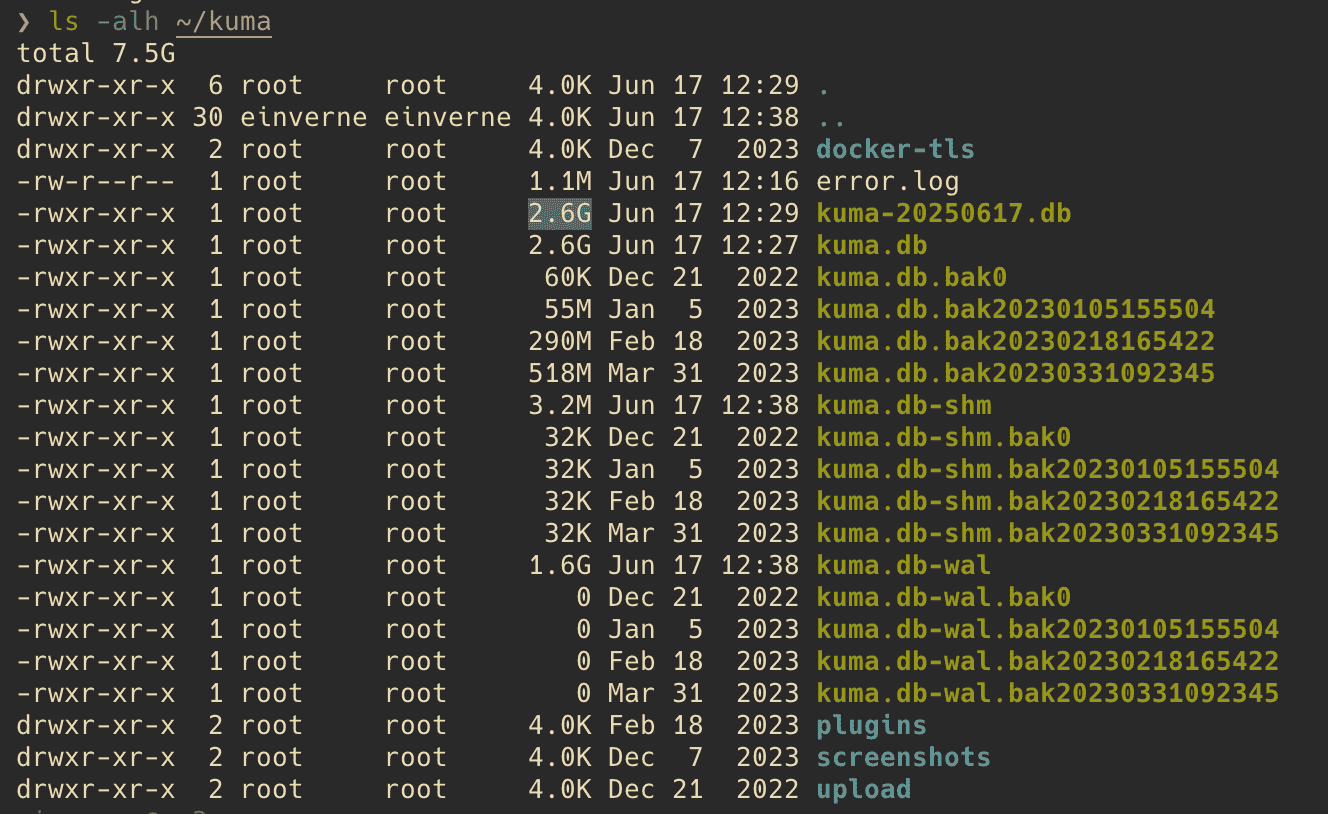Click the 'total 7.5G' line
1328x814 pixels.
pyautogui.click(x=96, y=54)
